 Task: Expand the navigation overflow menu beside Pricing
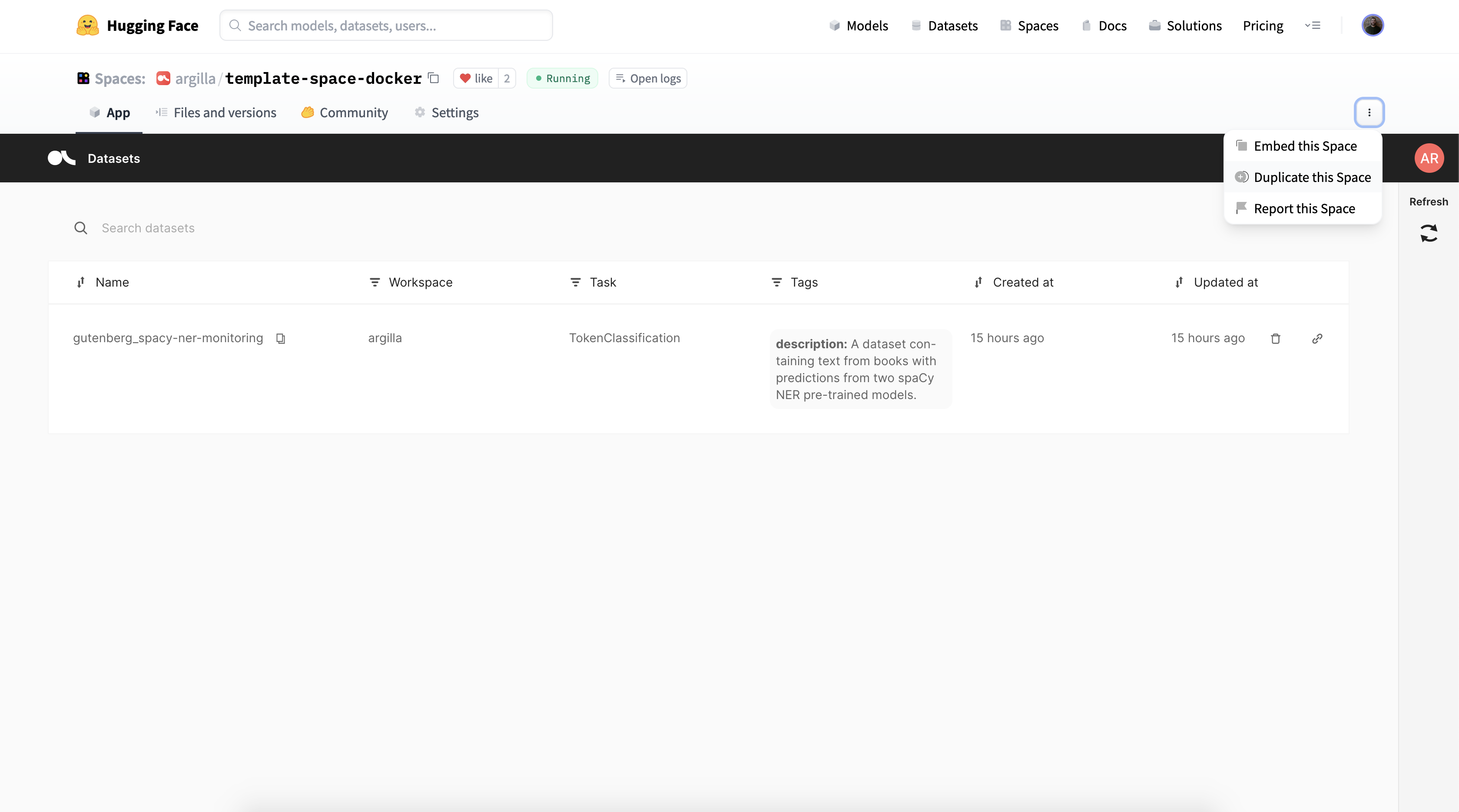(x=1313, y=26)
